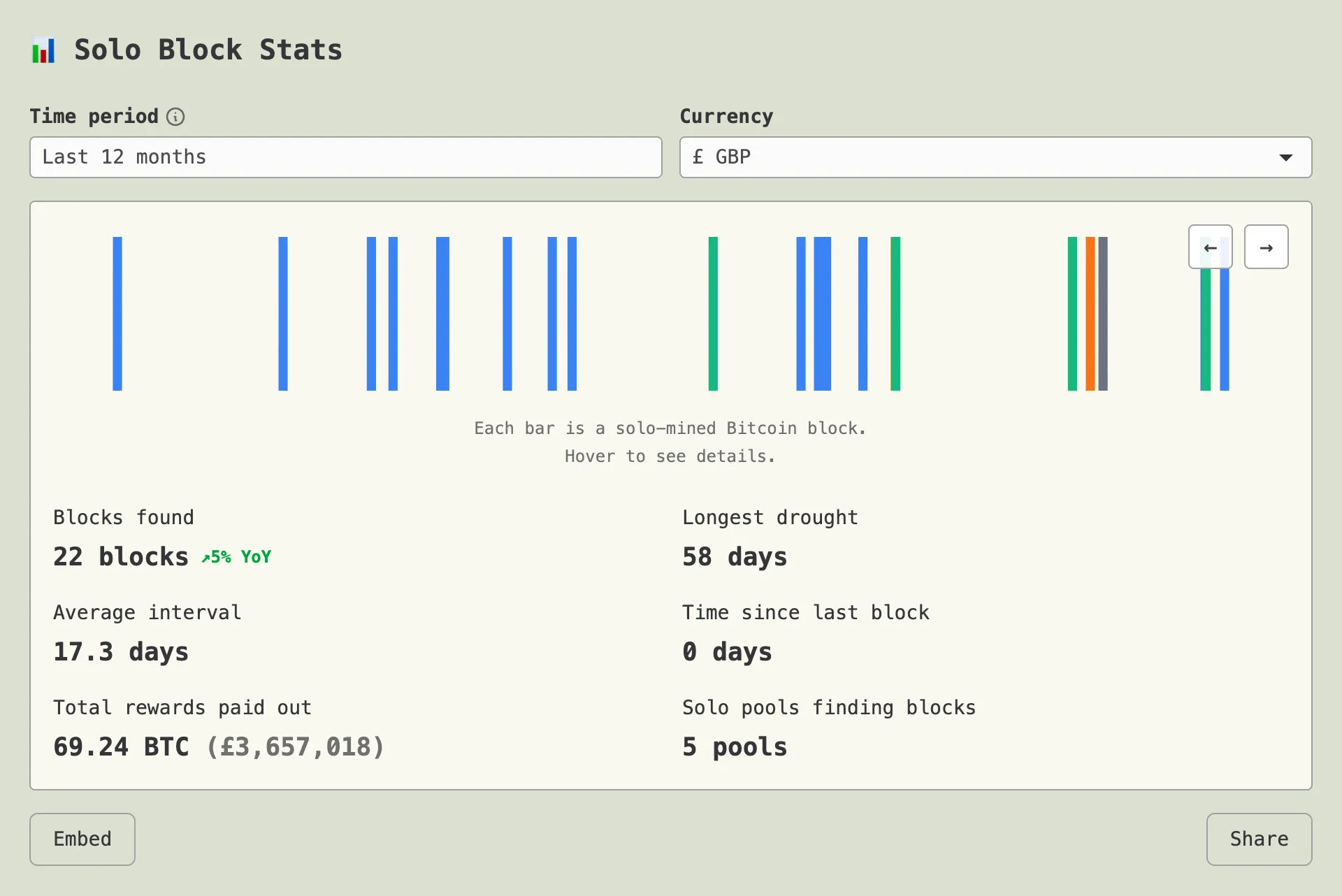This screenshot has width=1342, height=896.
Task: Click the Share button
Action: pos(1258,839)
